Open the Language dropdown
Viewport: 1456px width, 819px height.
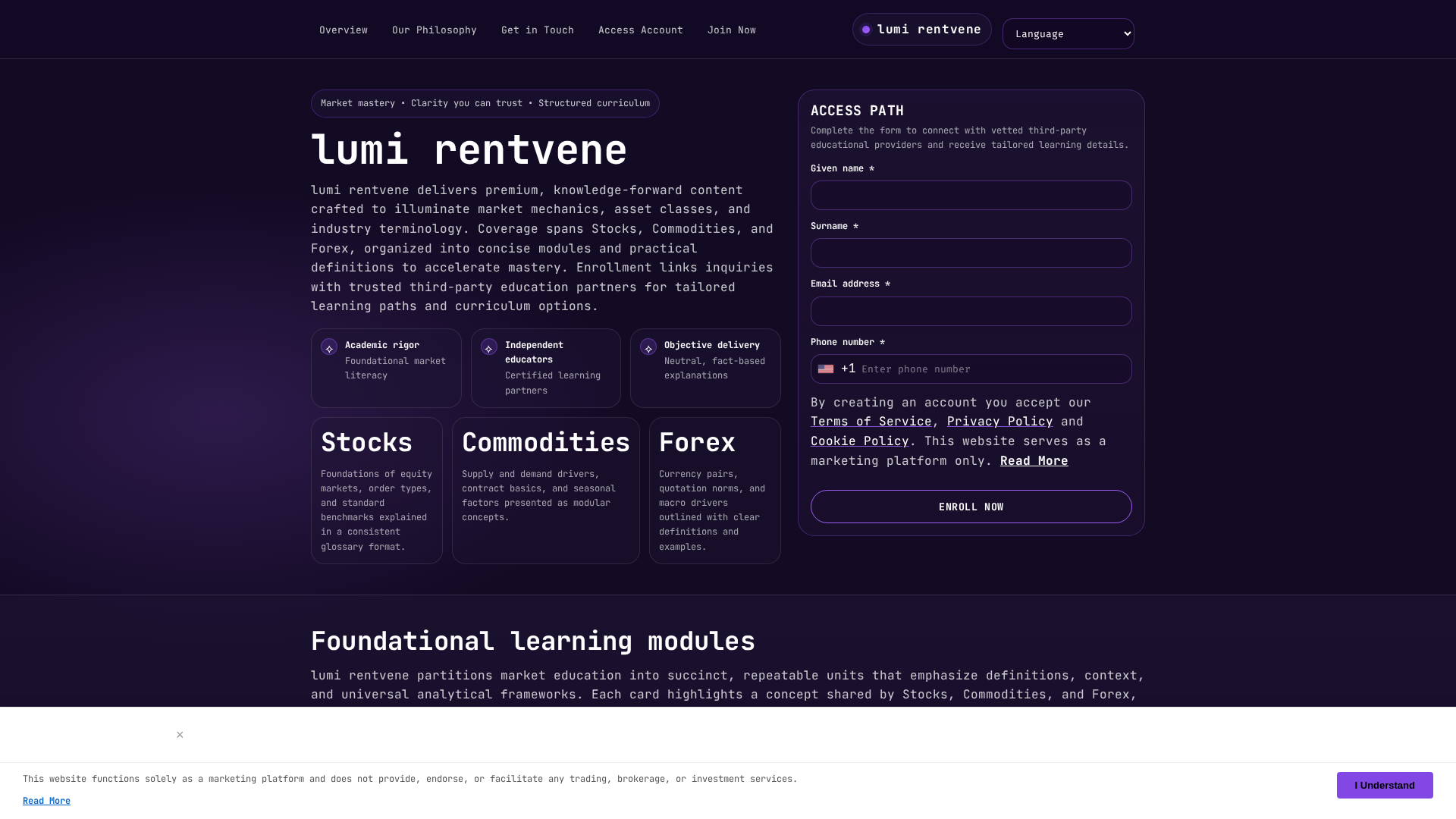(1068, 34)
